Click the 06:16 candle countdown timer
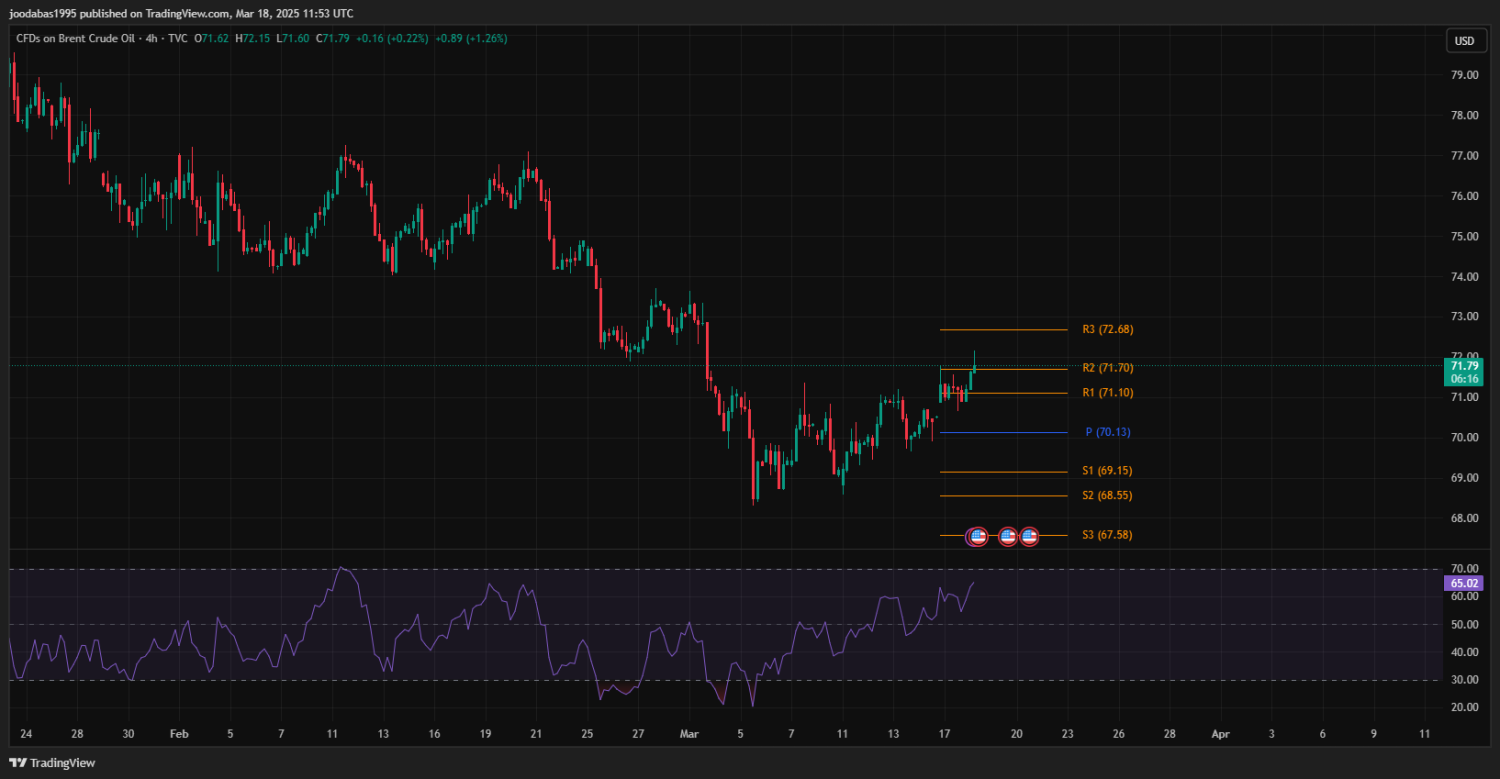This screenshot has width=1500, height=779. pos(1464,379)
